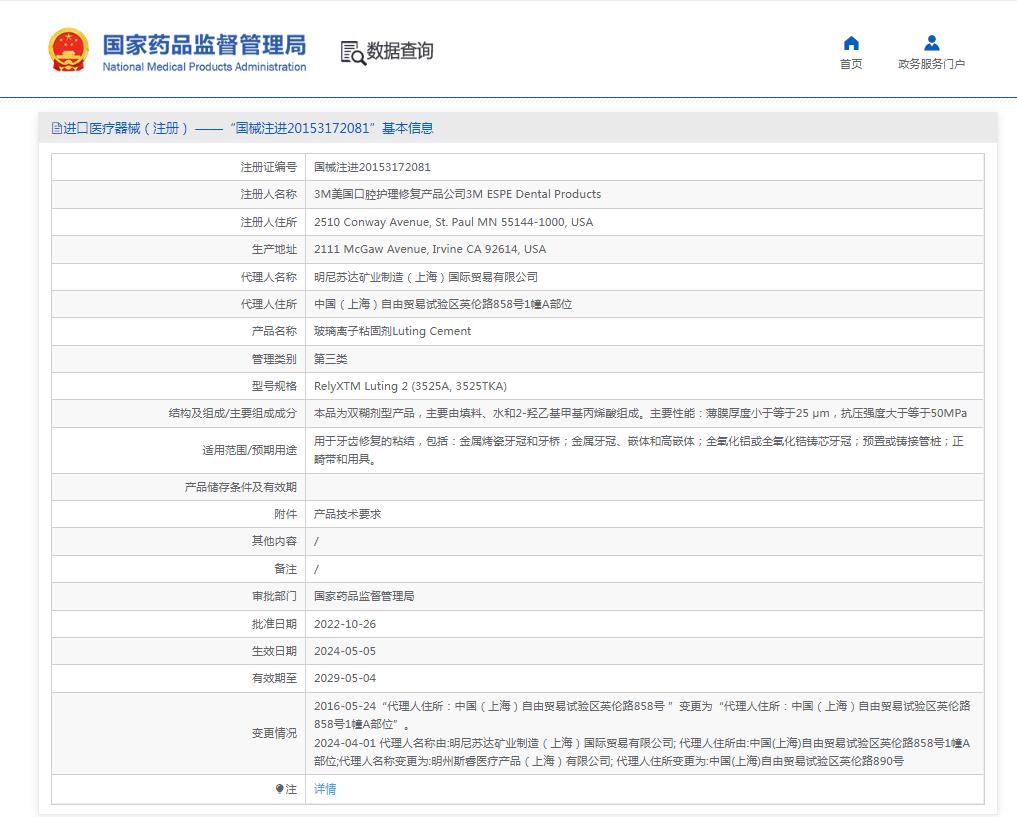Select the 产品名称 label cell
The height and width of the screenshot is (817, 1017).
[178, 331]
